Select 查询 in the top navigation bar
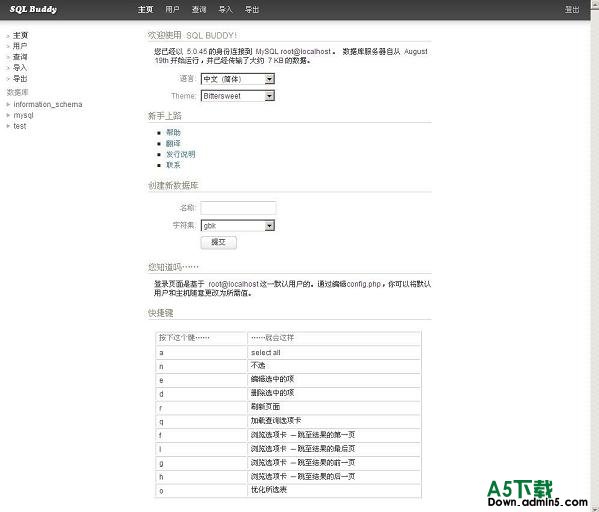The image size is (599, 512). [199, 10]
